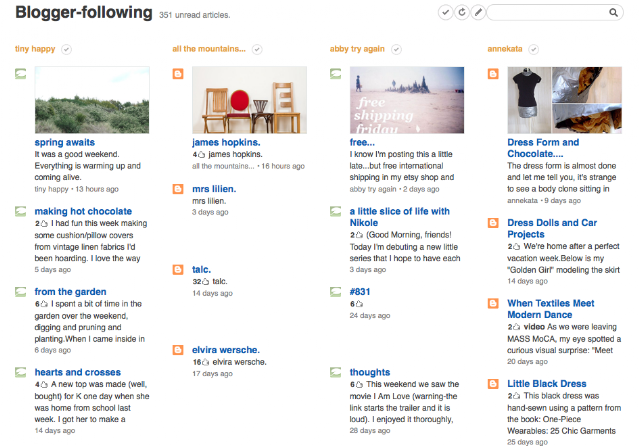Open the 'free shipping friday' beach thumbnail

coord(407,100)
